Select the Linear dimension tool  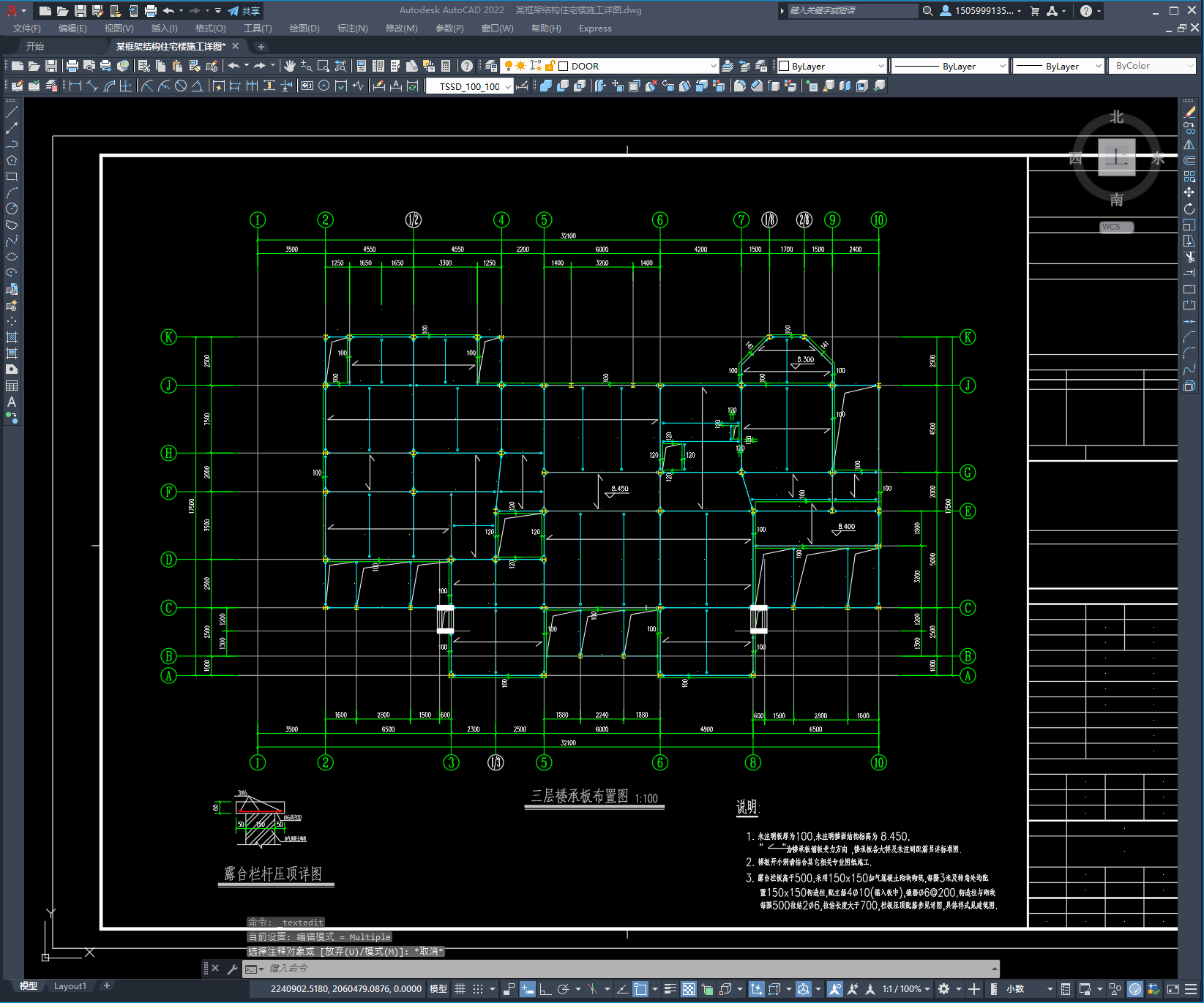(75, 86)
